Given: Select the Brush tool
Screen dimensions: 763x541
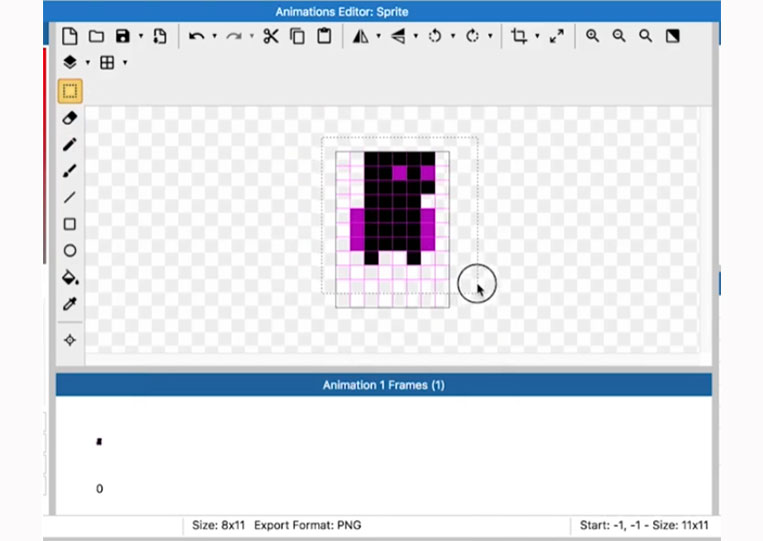Looking at the screenshot, I should coord(70,171).
